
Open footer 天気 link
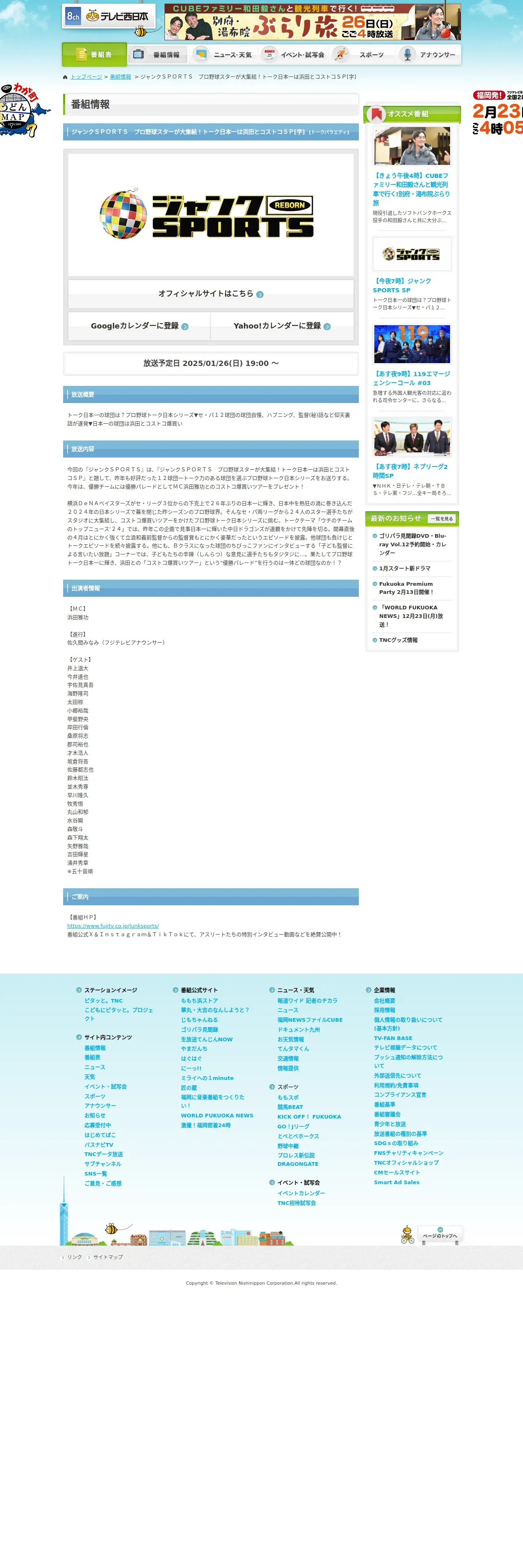tap(90, 1077)
